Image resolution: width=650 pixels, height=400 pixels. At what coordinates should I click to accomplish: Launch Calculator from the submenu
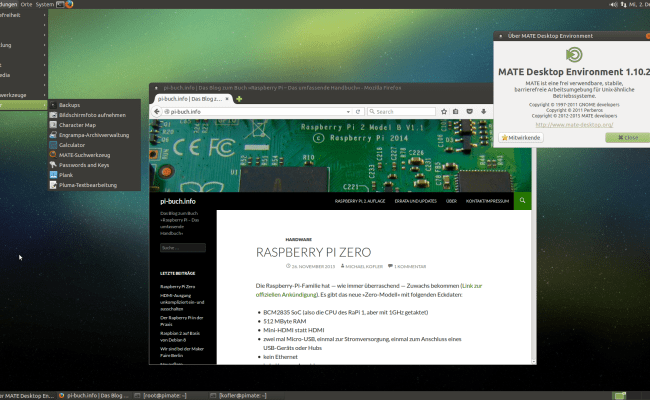coord(95,145)
